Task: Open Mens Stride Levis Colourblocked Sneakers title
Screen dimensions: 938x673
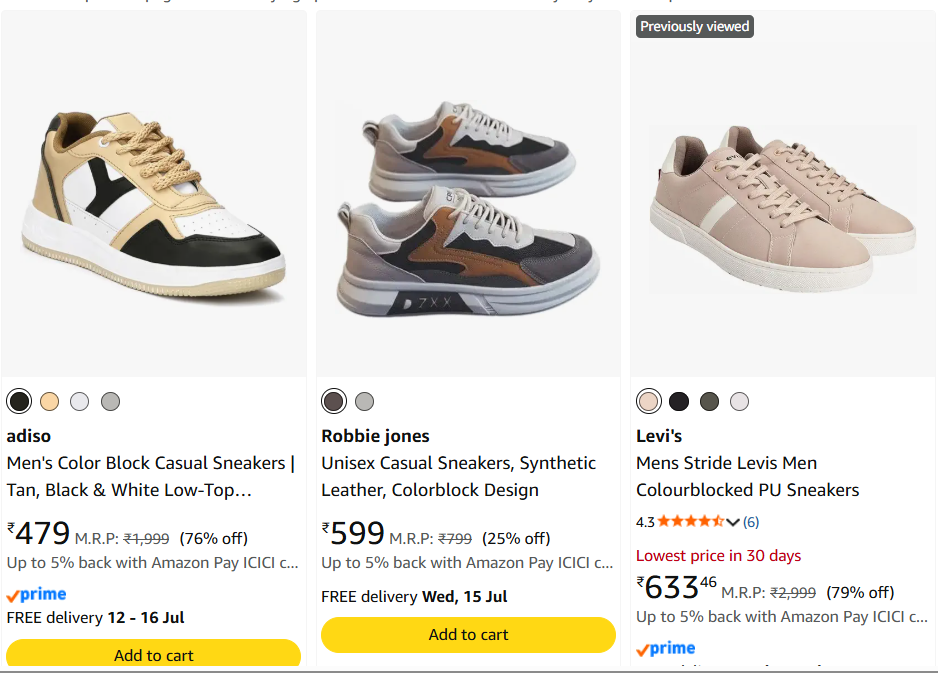Action: click(748, 476)
